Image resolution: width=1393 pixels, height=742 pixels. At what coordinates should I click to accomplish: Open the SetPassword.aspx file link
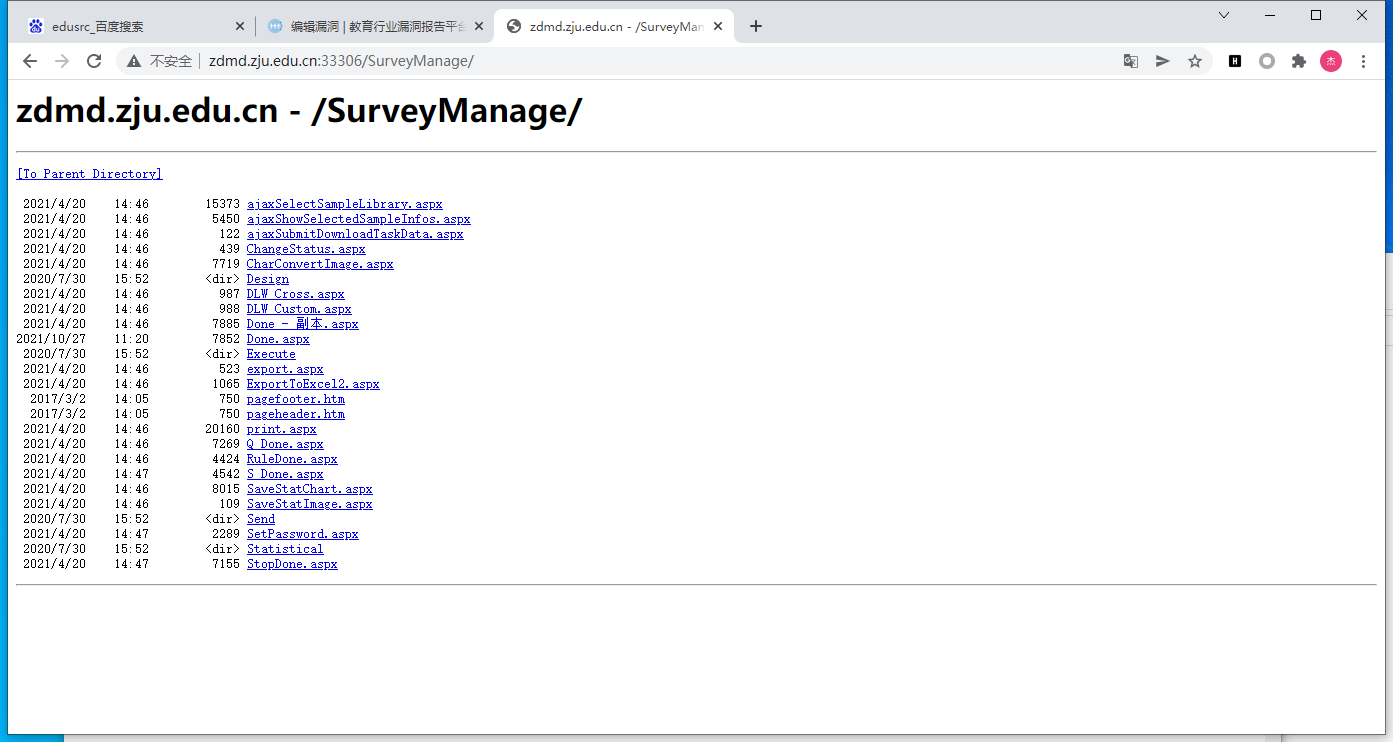click(x=302, y=534)
